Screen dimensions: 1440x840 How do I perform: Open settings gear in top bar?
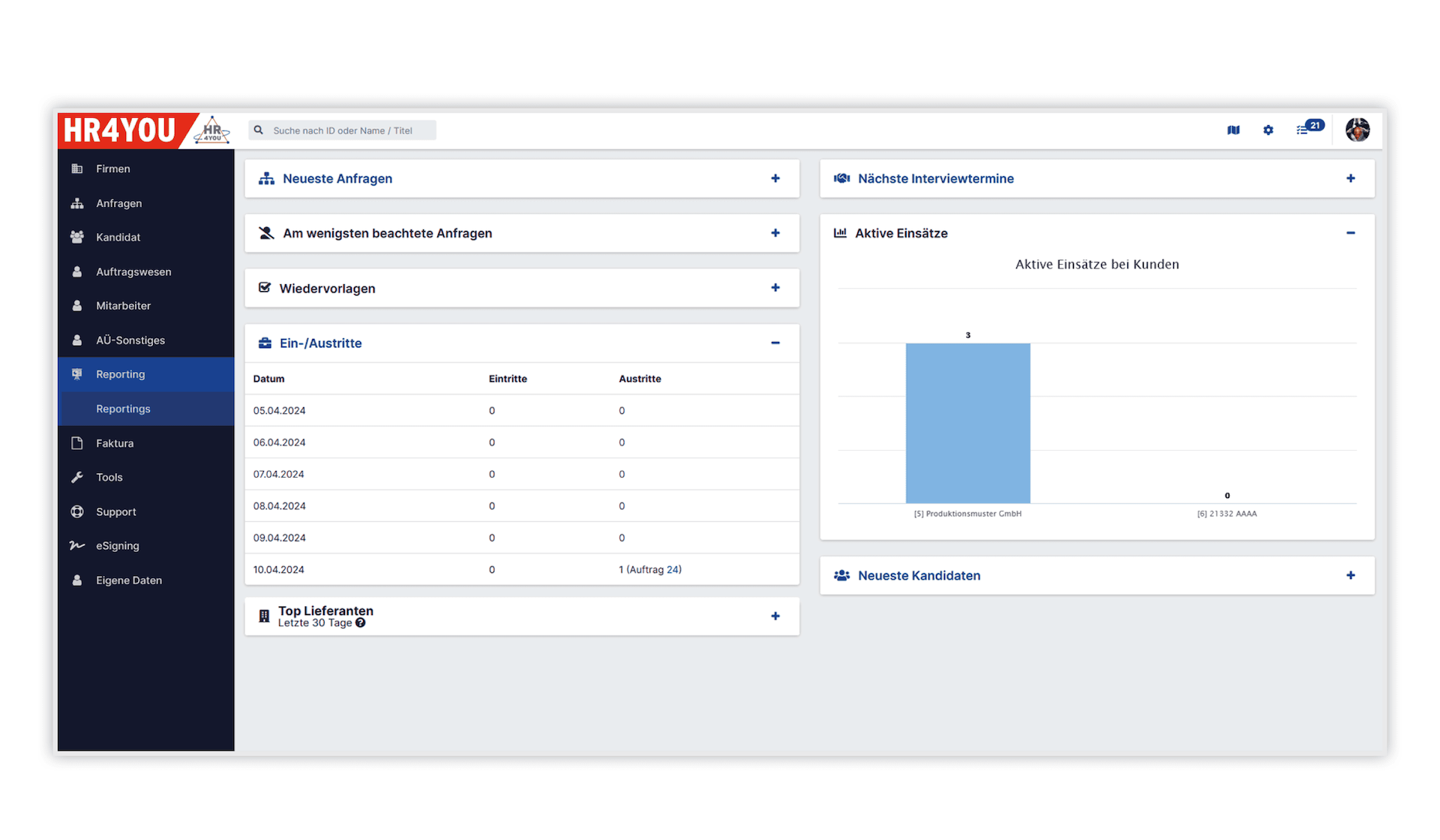click(1268, 130)
